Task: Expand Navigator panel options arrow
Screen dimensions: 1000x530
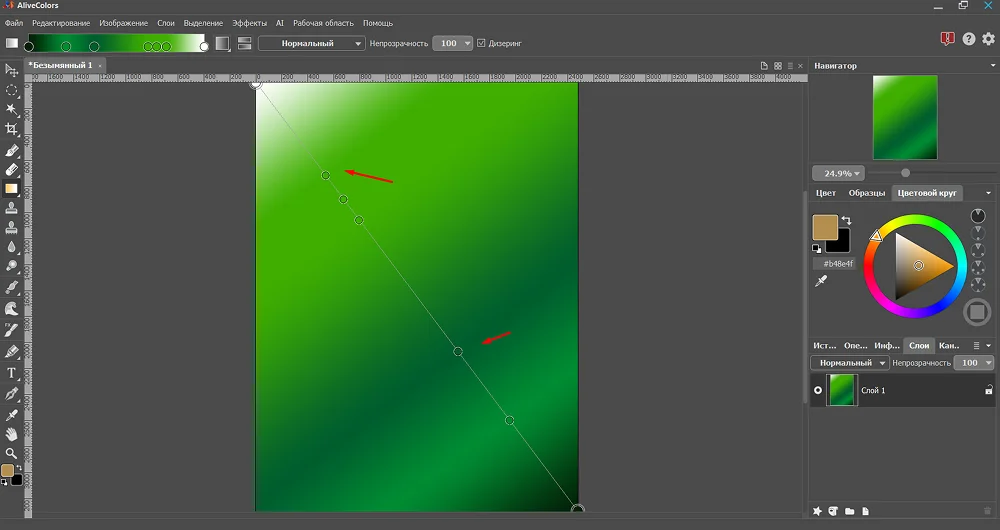Action: point(992,66)
